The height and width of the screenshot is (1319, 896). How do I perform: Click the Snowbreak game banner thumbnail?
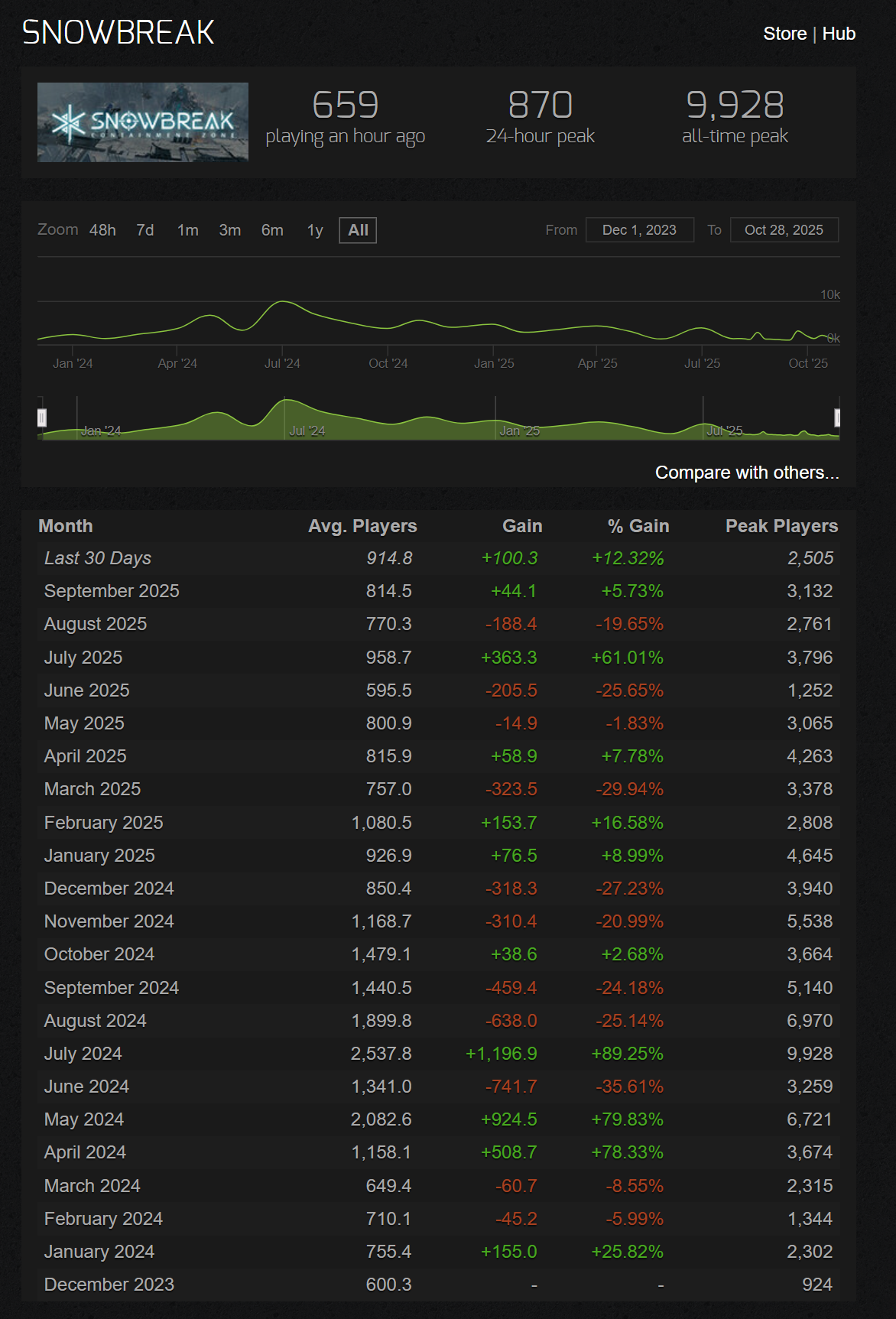(143, 122)
